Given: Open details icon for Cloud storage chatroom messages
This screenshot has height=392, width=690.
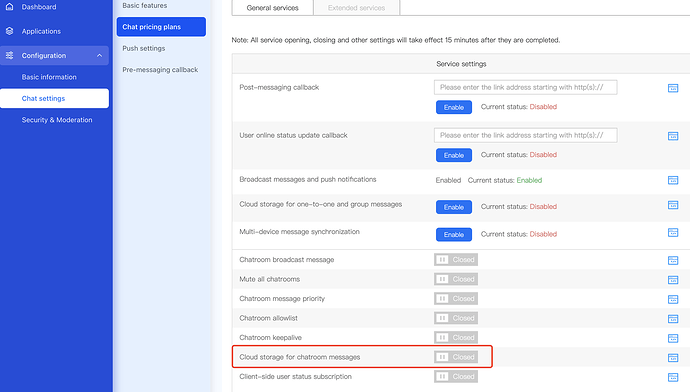Looking at the screenshot, I should point(673,358).
